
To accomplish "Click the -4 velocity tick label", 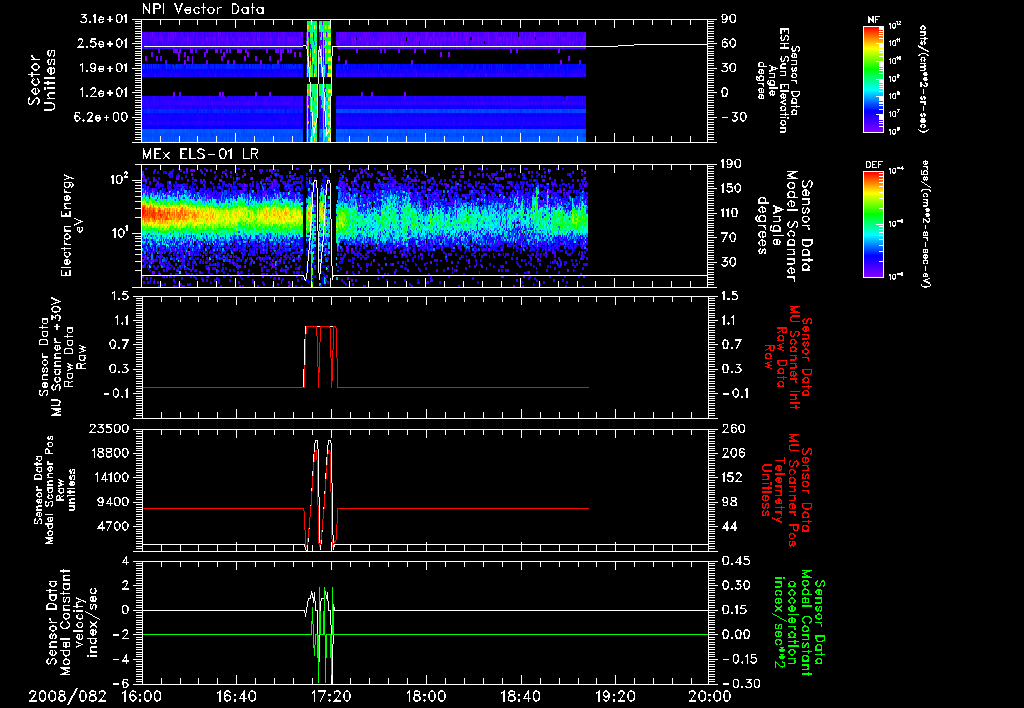I will (123, 659).
